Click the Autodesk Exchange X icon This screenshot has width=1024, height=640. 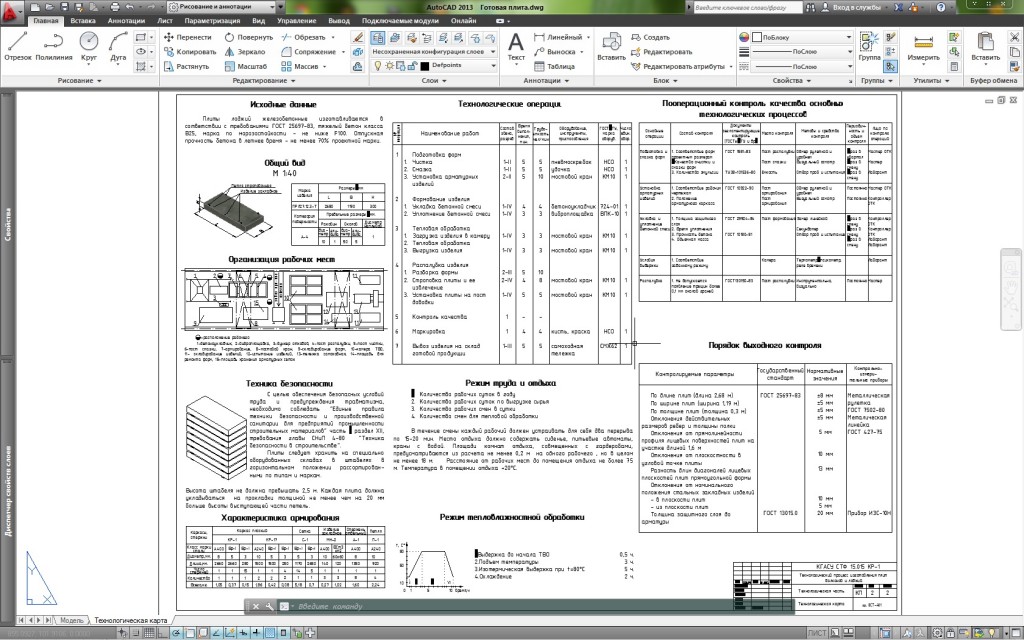click(x=901, y=7)
